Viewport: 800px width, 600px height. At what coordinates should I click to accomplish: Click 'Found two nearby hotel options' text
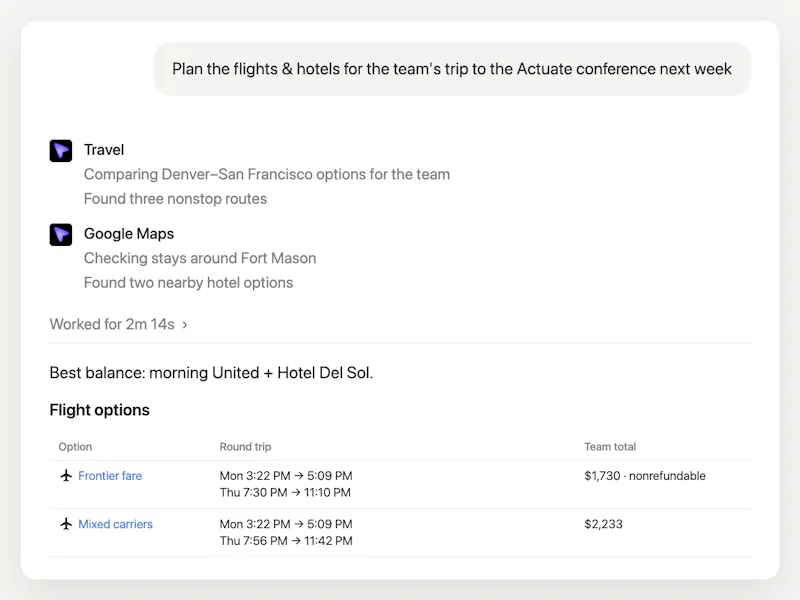[188, 282]
